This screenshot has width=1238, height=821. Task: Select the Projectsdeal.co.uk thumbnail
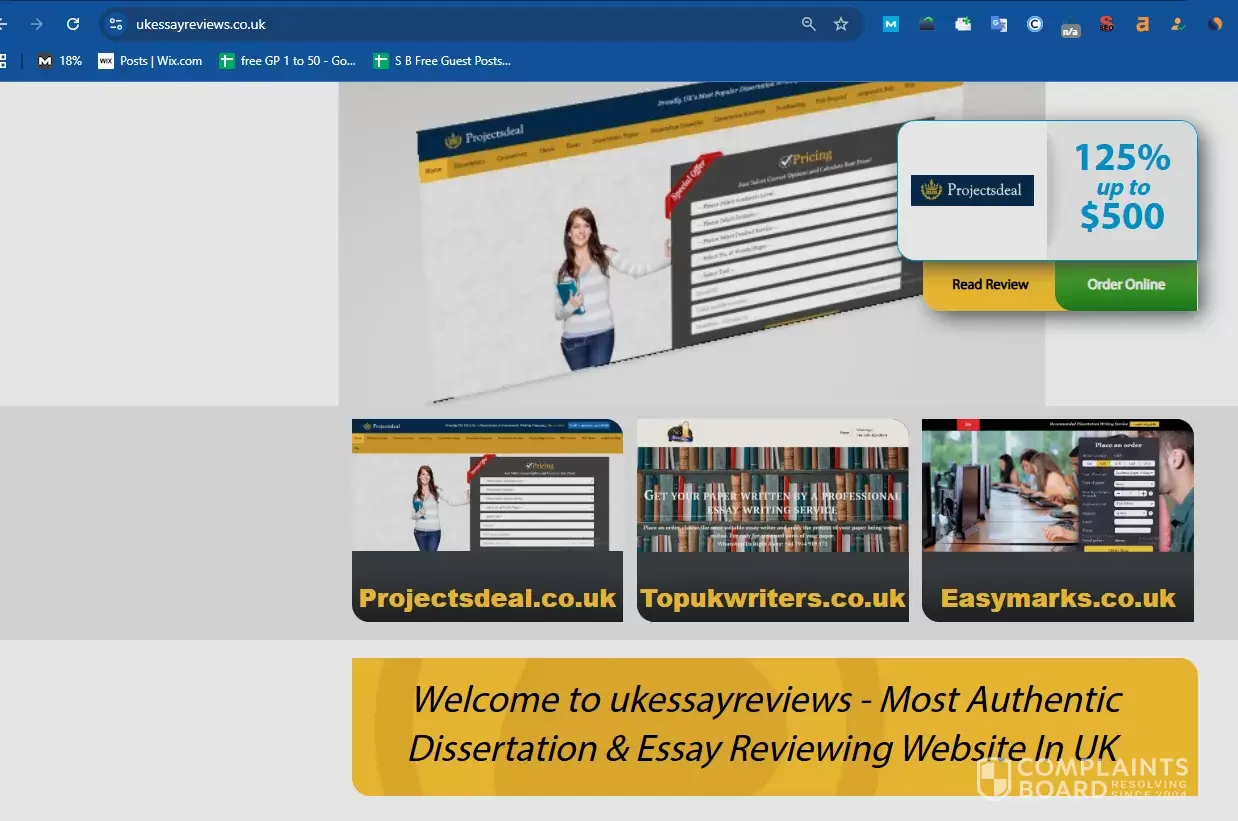pos(487,520)
